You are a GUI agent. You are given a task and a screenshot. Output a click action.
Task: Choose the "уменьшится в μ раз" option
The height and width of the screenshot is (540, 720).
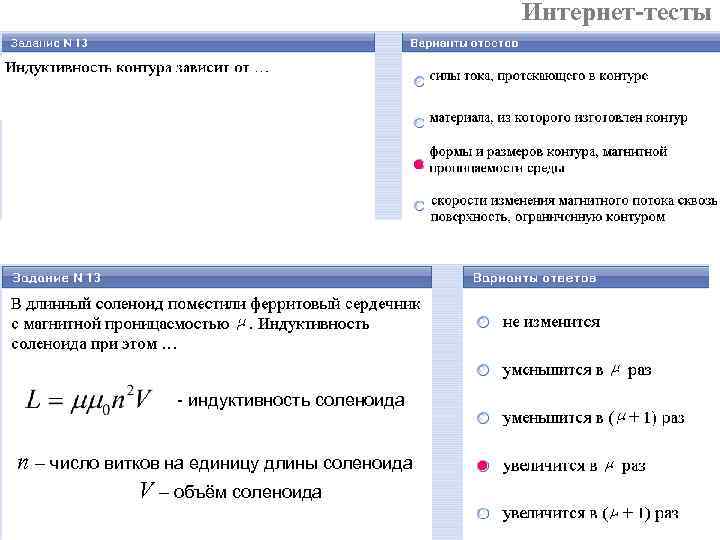(483, 370)
